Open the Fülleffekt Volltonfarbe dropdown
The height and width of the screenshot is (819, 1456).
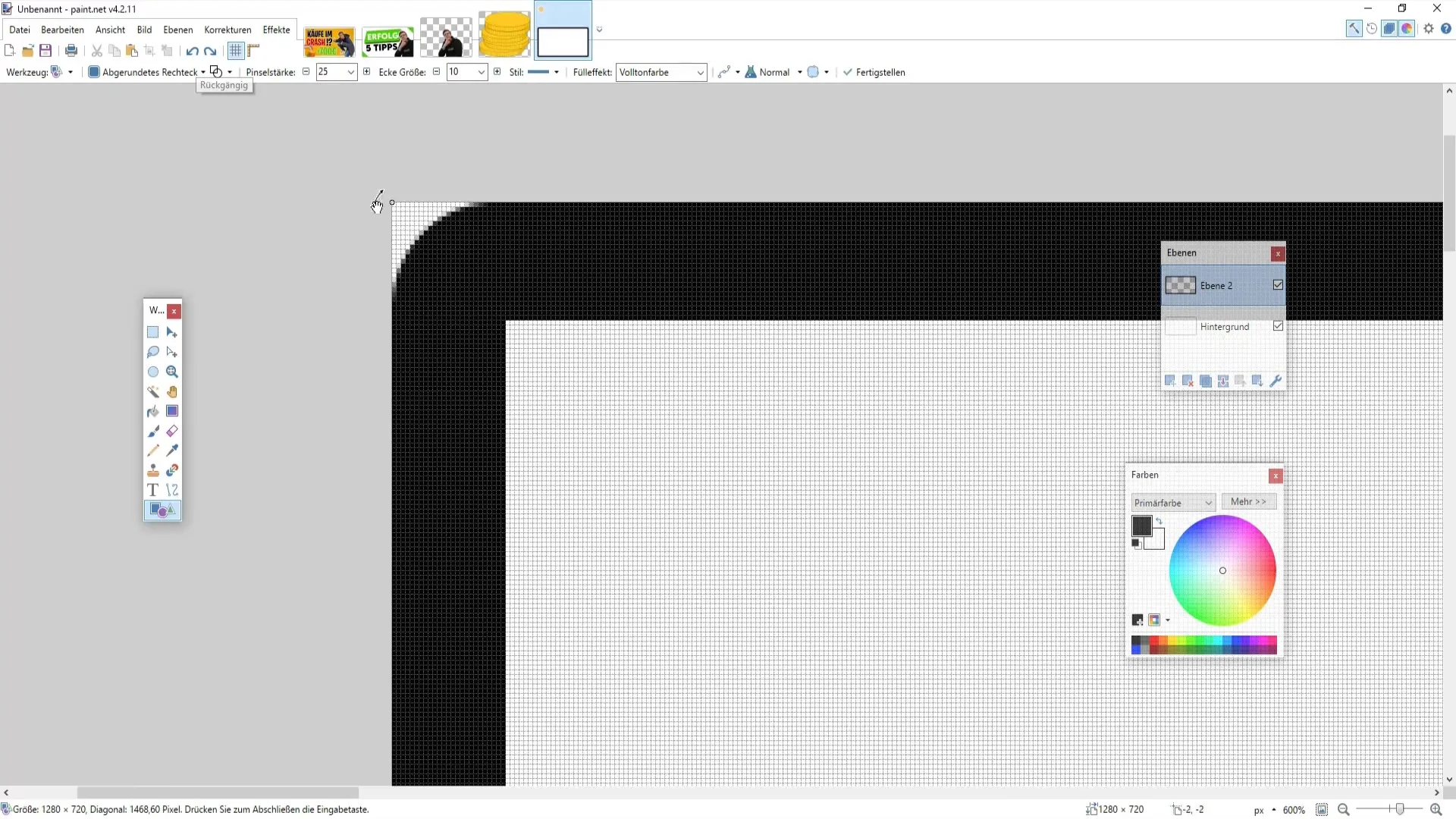click(661, 72)
